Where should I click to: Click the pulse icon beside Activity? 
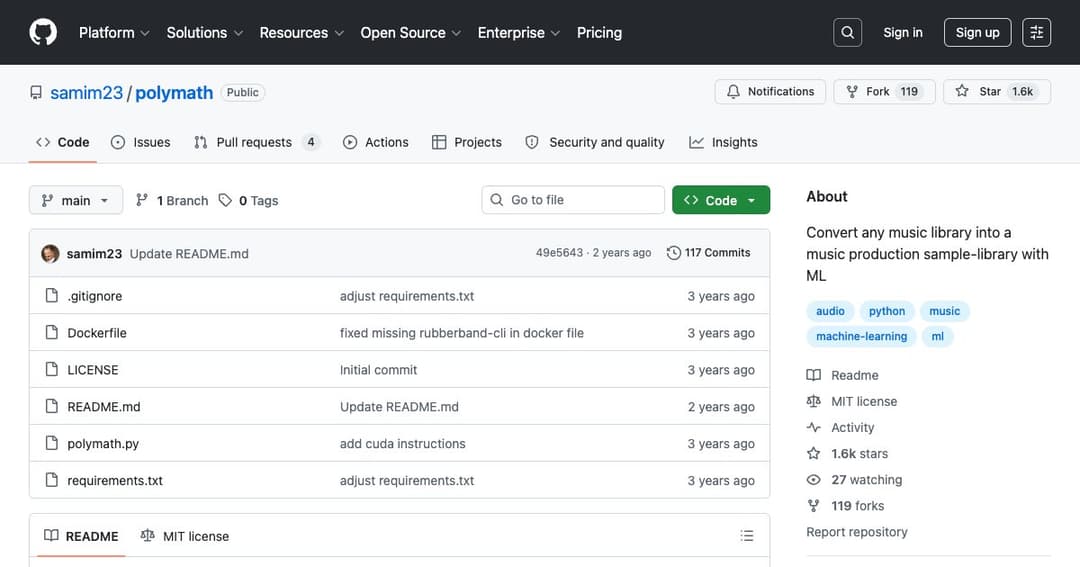click(813, 427)
